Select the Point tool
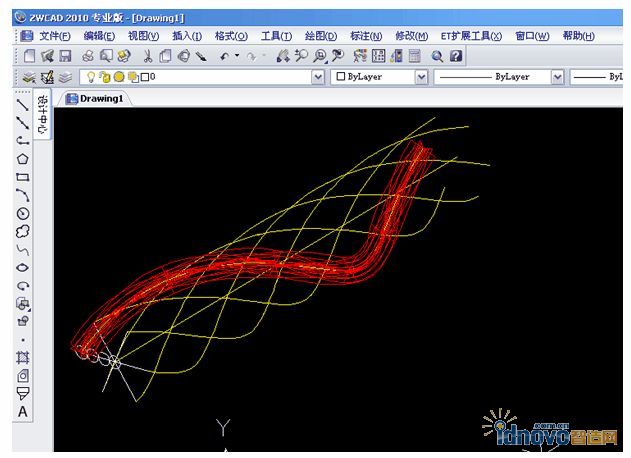631x458 pixels. click(x=23, y=340)
